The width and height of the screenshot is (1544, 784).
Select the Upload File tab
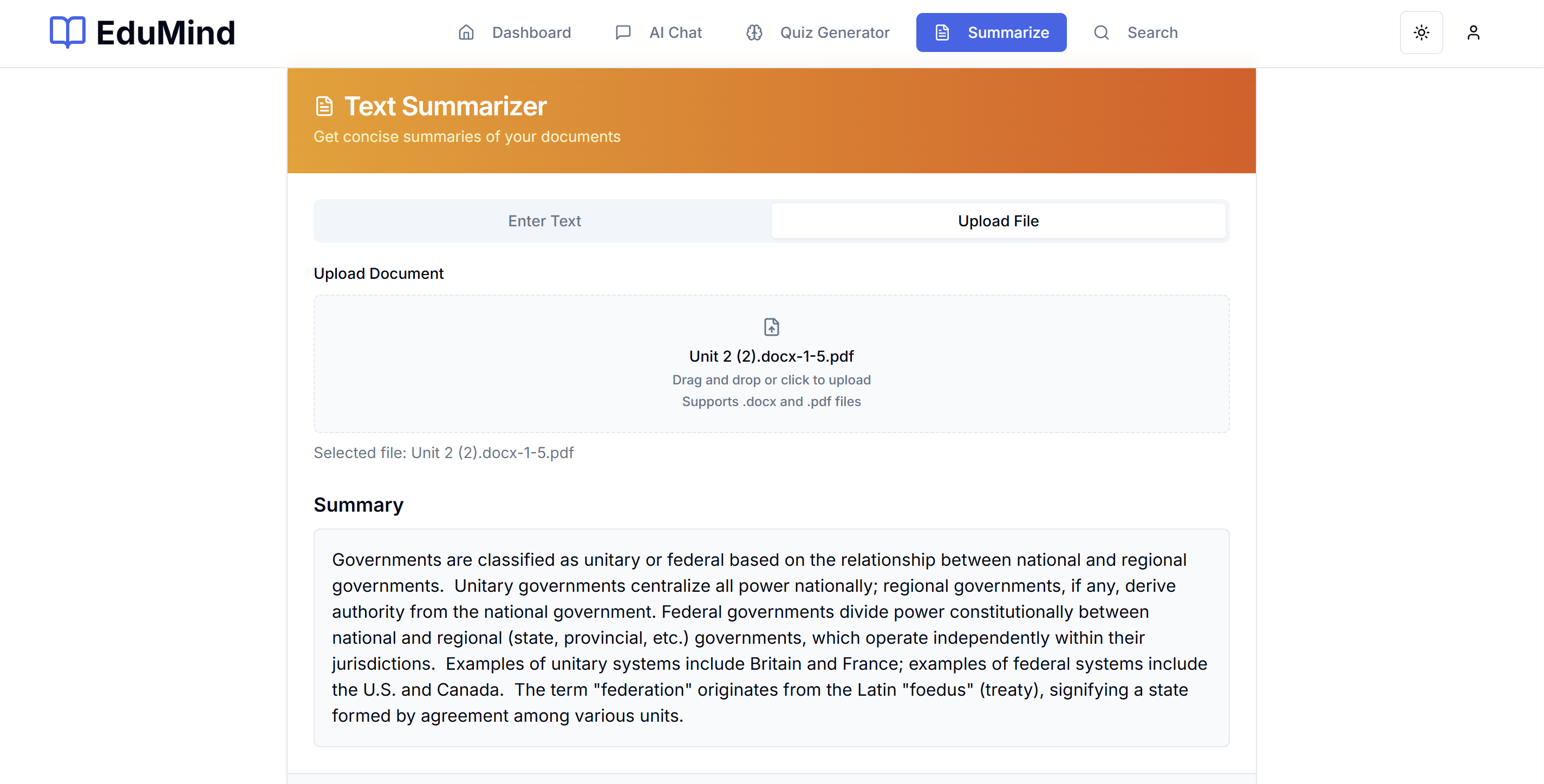pos(998,221)
